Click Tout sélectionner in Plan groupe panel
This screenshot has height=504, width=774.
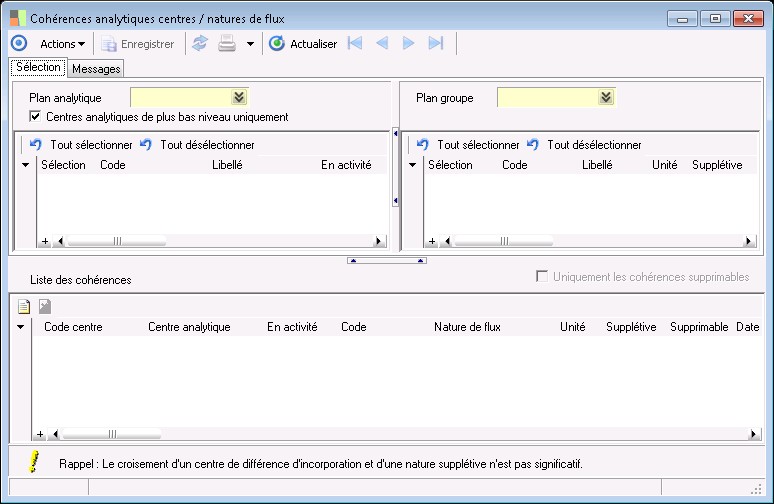point(468,145)
